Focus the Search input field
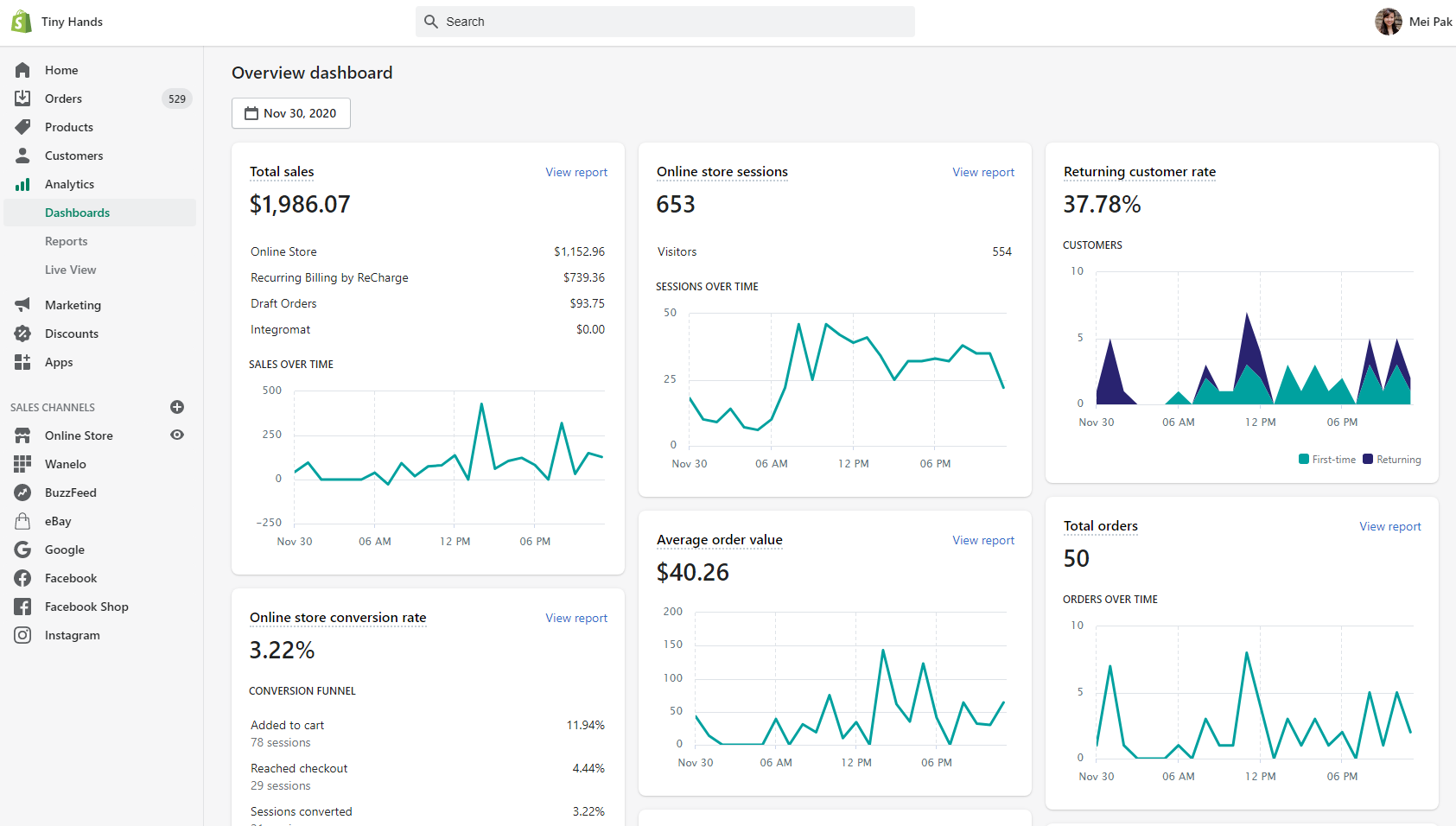The height and width of the screenshot is (826, 1456). pyautogui.click(x=665, y=22)
